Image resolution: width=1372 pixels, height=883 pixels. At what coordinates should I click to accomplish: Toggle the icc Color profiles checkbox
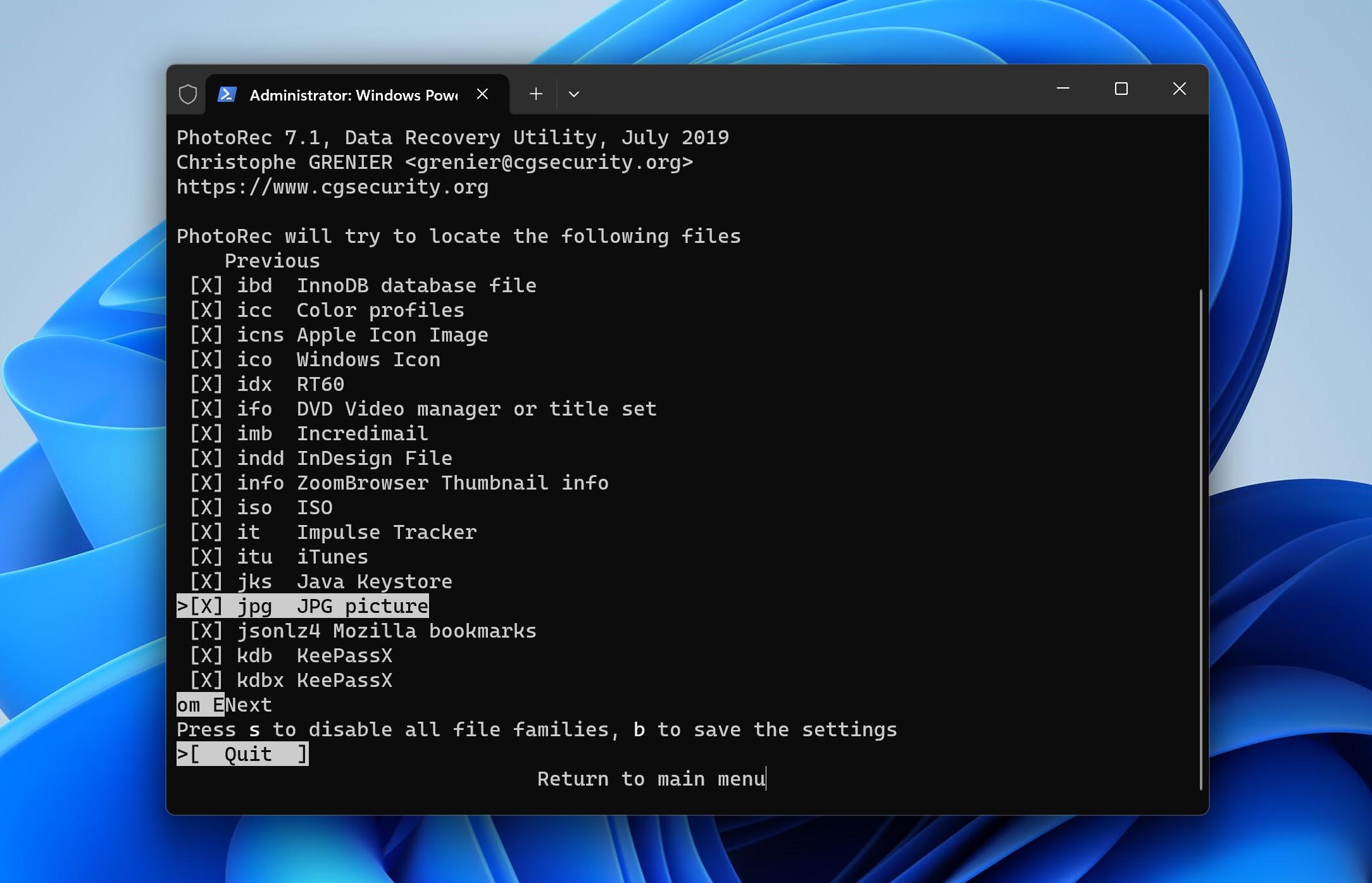click(x=206, y=310)
